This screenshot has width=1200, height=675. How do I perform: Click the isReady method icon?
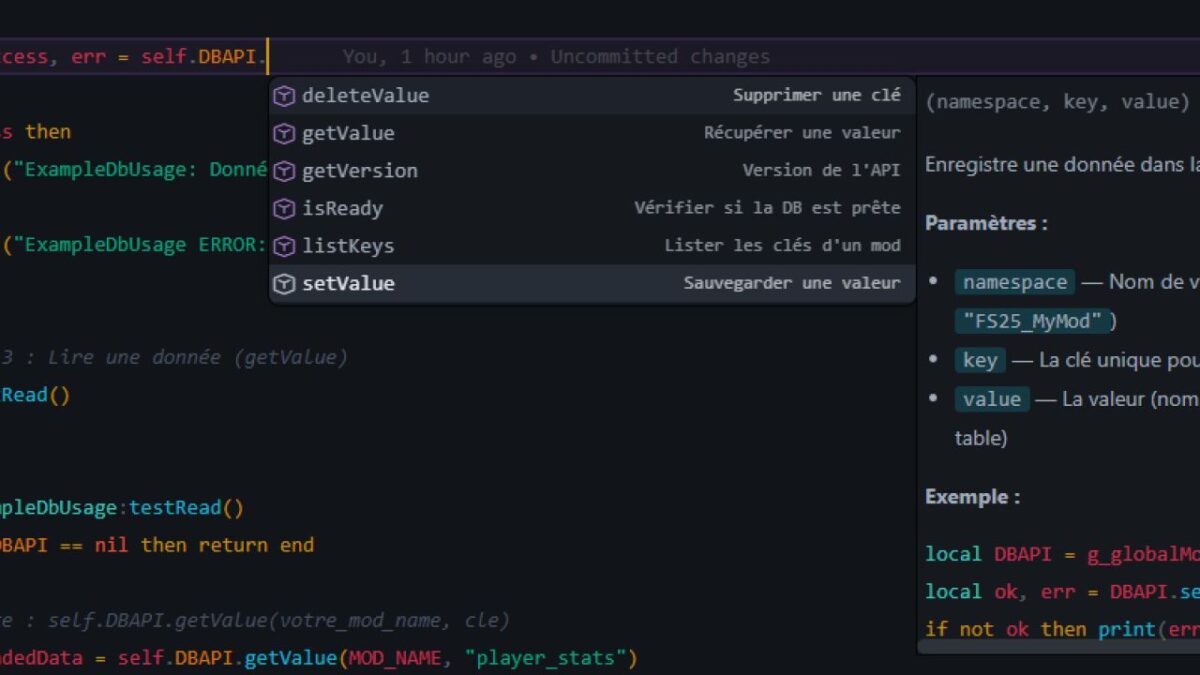point(284,208)
